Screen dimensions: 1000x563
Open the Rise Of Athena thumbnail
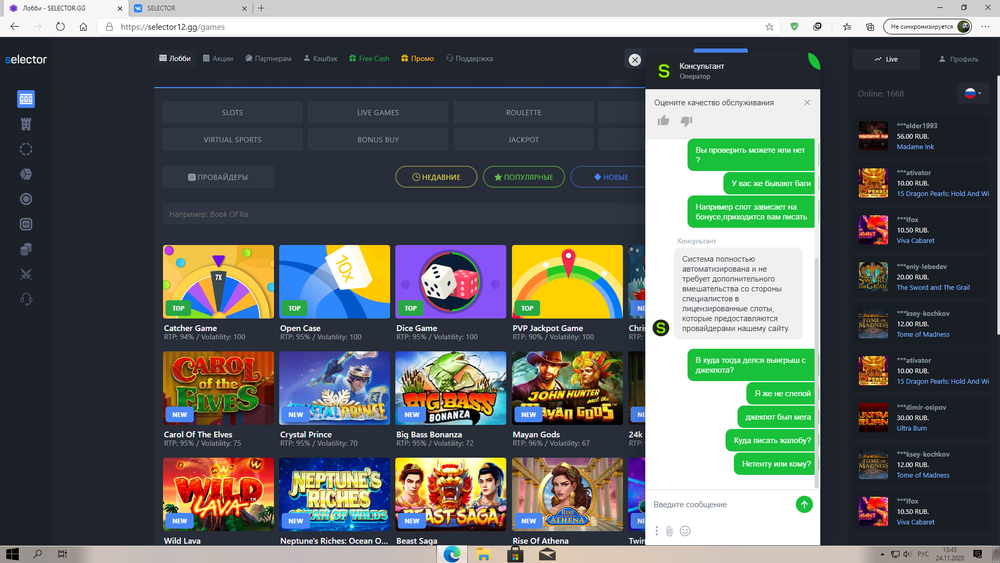[567, 495]
